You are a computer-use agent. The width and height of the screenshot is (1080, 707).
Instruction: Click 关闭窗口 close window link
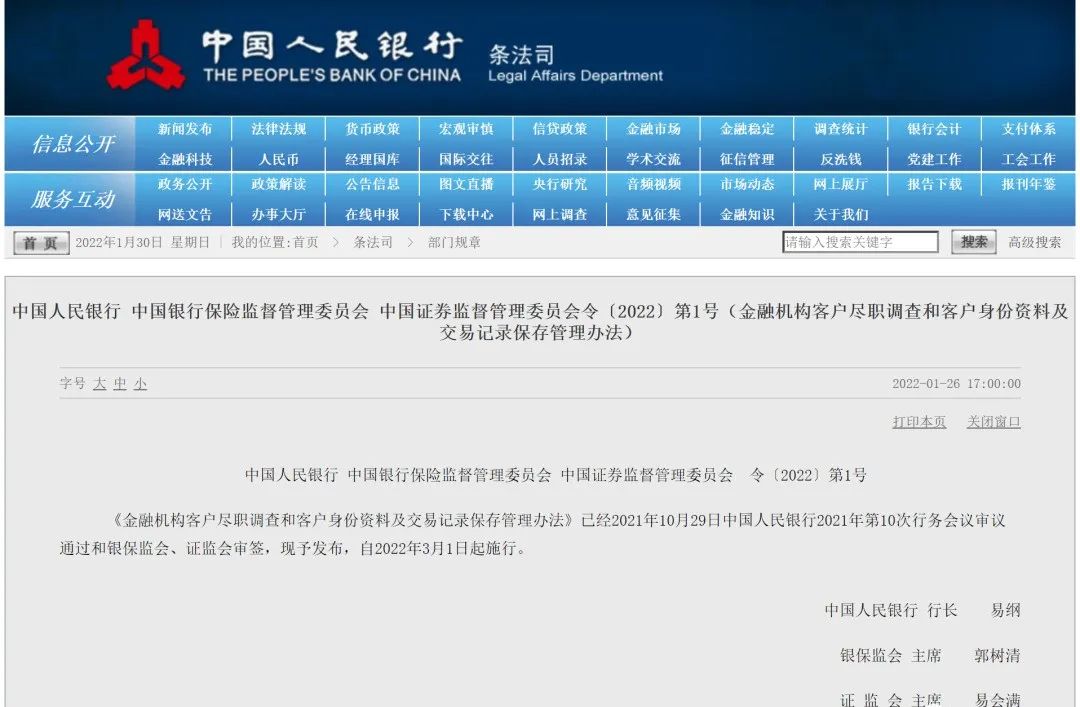[994, 422]
